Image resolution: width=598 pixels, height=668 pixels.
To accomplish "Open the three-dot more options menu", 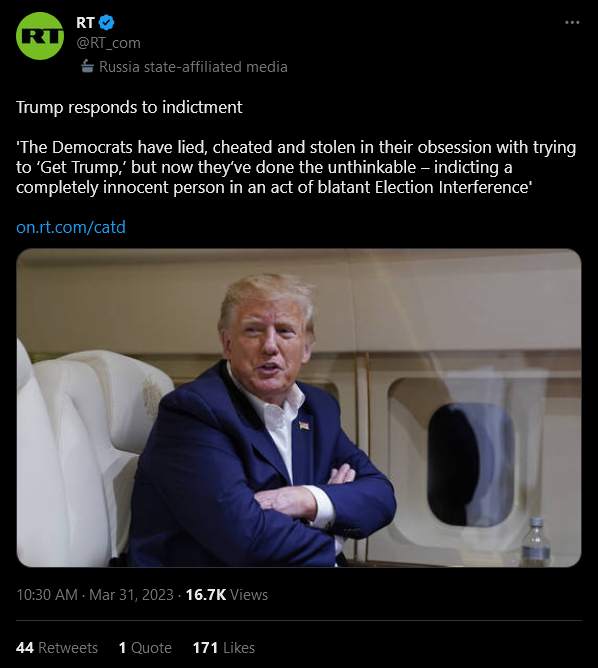I will 572,22.
